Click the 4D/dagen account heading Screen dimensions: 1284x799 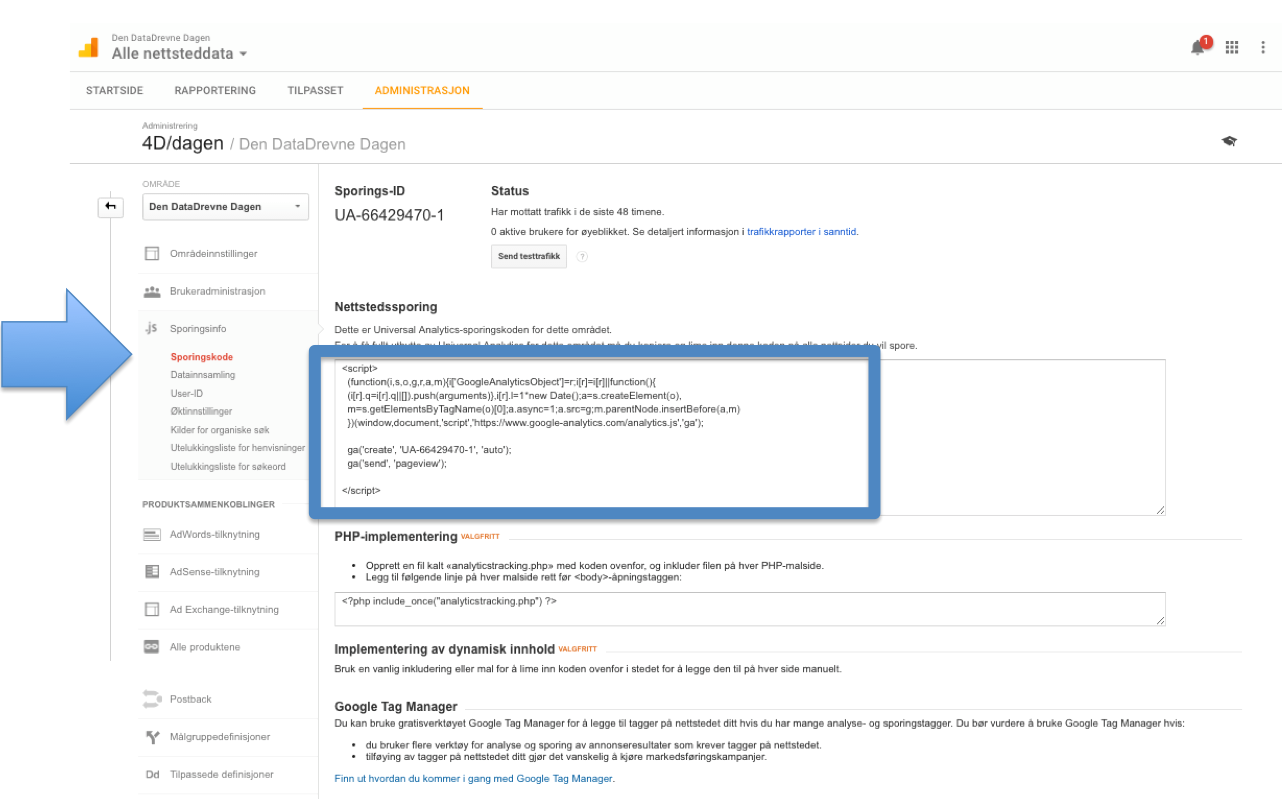click(183, 143)
